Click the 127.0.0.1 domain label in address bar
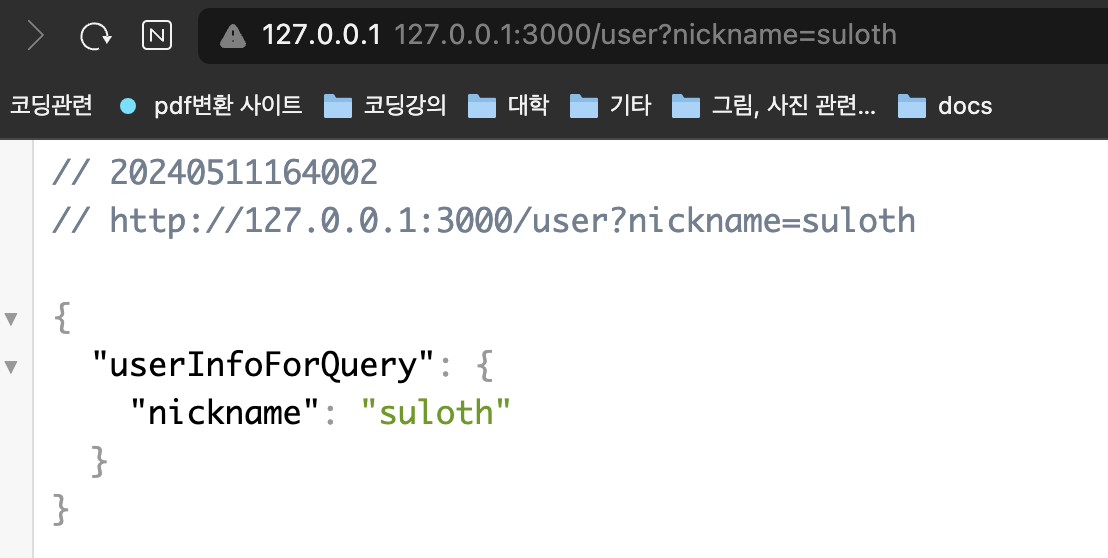This screenshot has width=1108, height=558. click(x=322, y=35)
